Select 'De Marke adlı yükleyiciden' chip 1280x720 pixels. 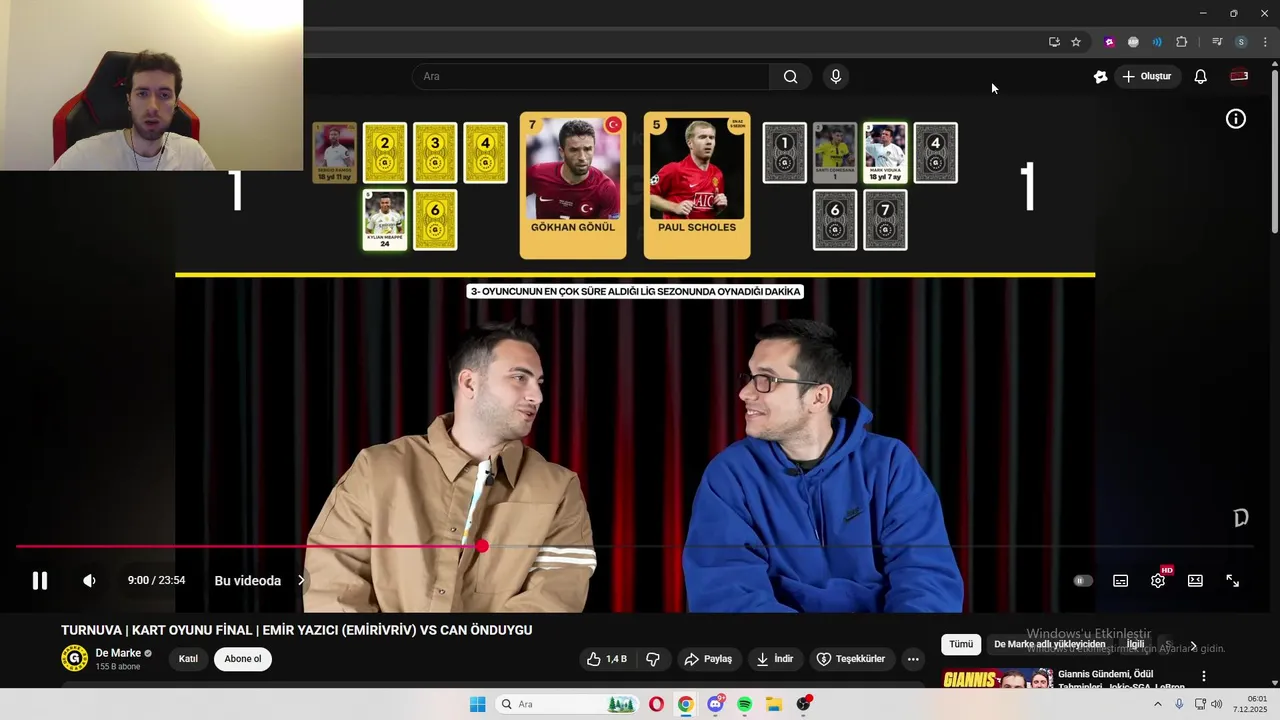(x=1050, y=645)
